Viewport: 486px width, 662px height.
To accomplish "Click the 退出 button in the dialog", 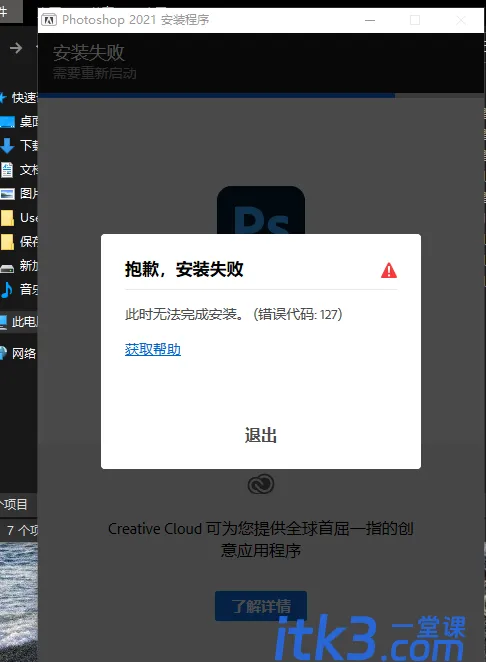I will pos(261,435).
